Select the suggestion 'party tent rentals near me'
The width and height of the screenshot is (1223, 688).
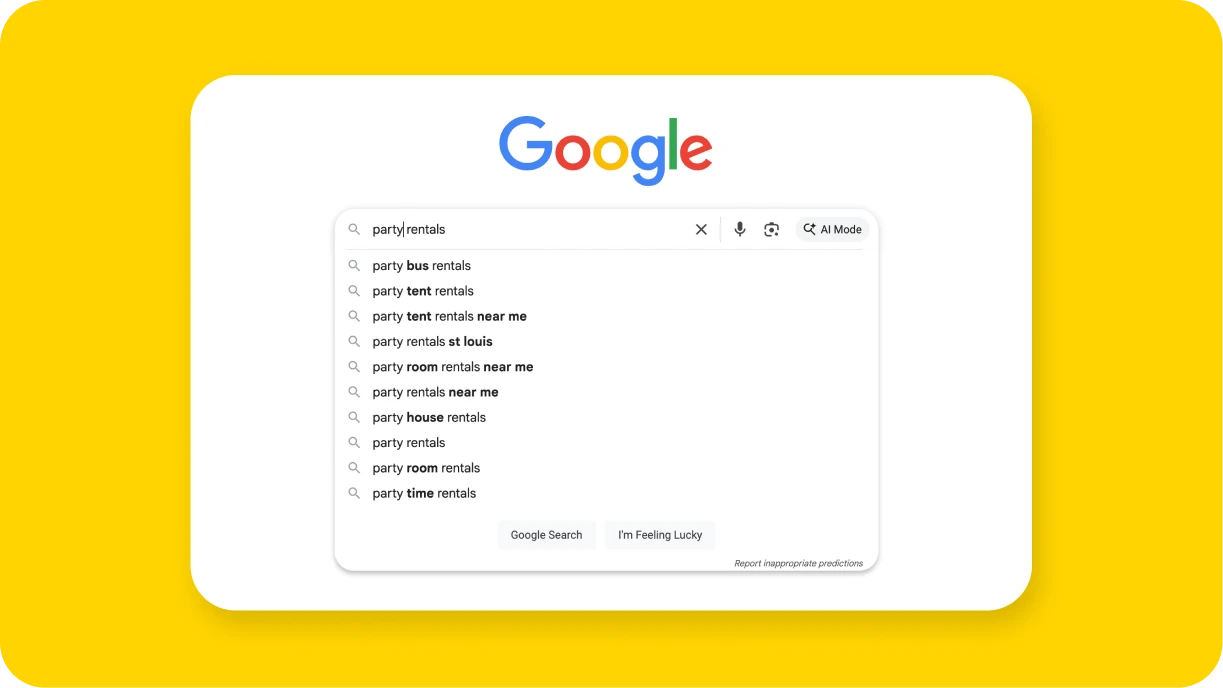[449, 316]
